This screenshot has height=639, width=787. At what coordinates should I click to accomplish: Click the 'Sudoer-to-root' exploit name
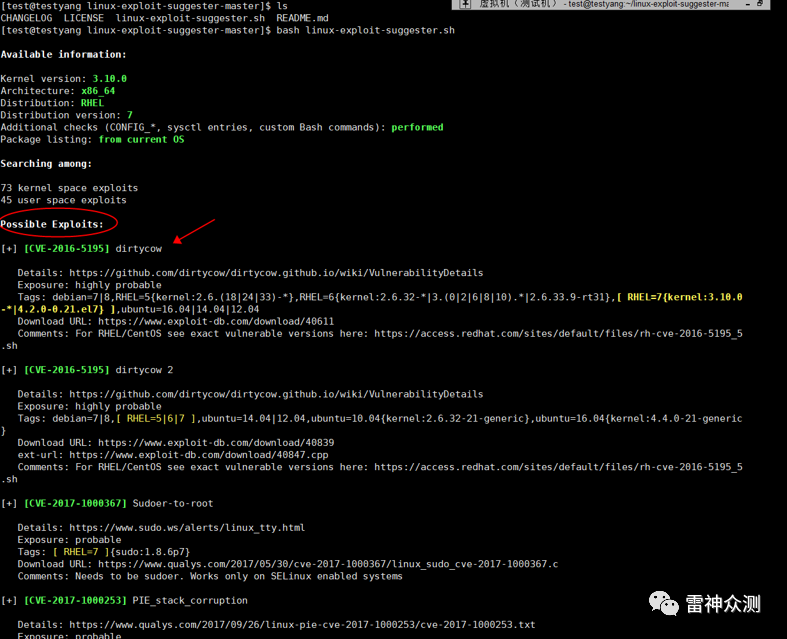point(173,503)
